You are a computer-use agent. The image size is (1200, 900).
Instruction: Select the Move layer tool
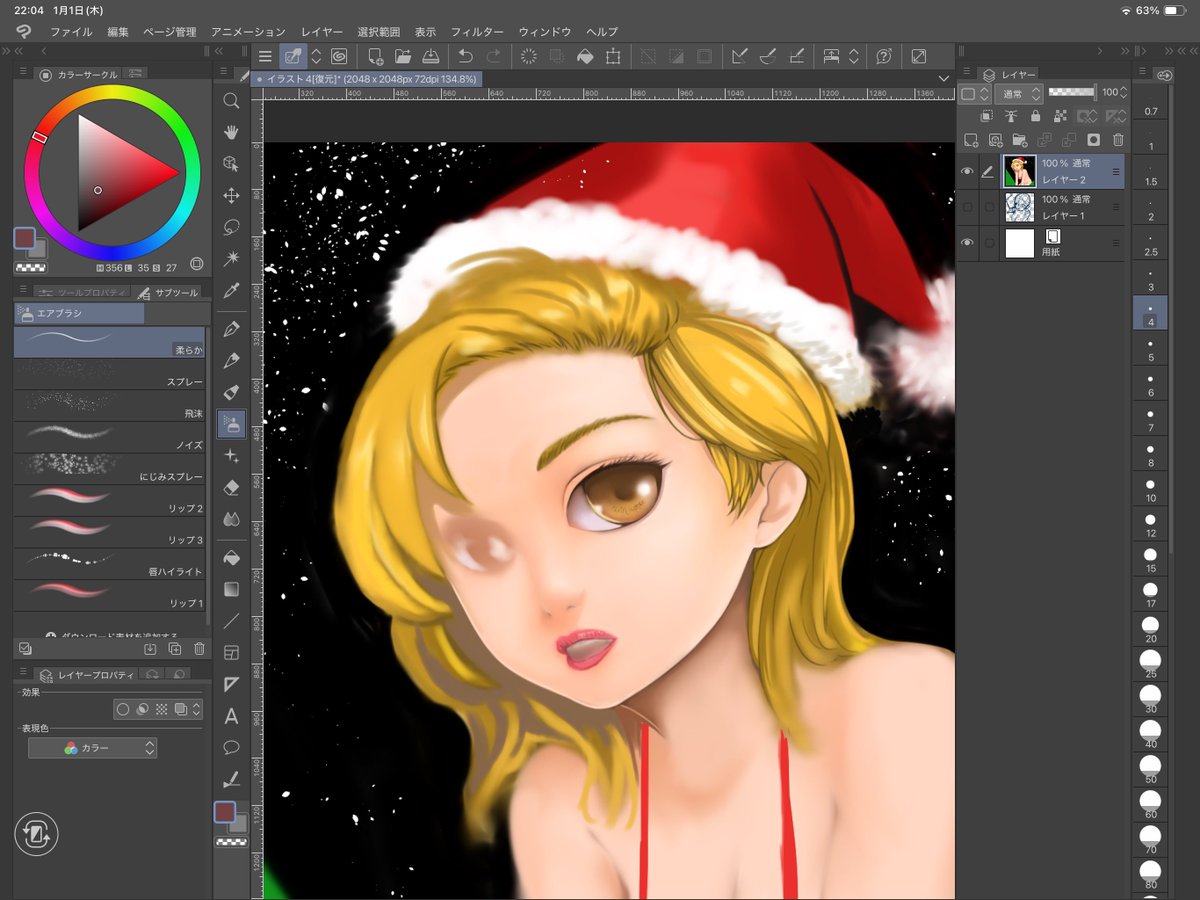coord(231,195)
